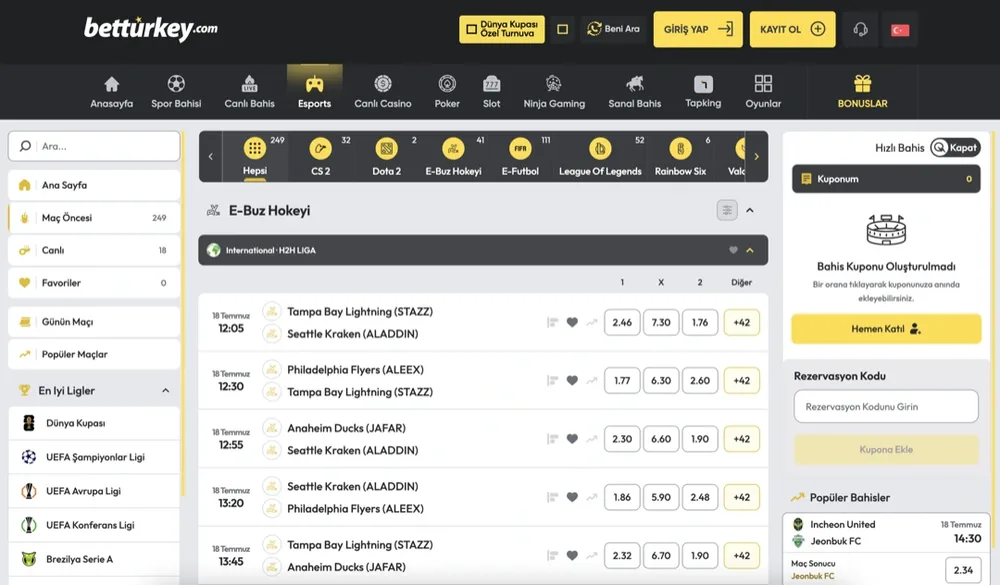Screen dimensions: 1000x585
Task: Toggle Hızlı Bahis Kapat switch
Action: click(955, 147)
